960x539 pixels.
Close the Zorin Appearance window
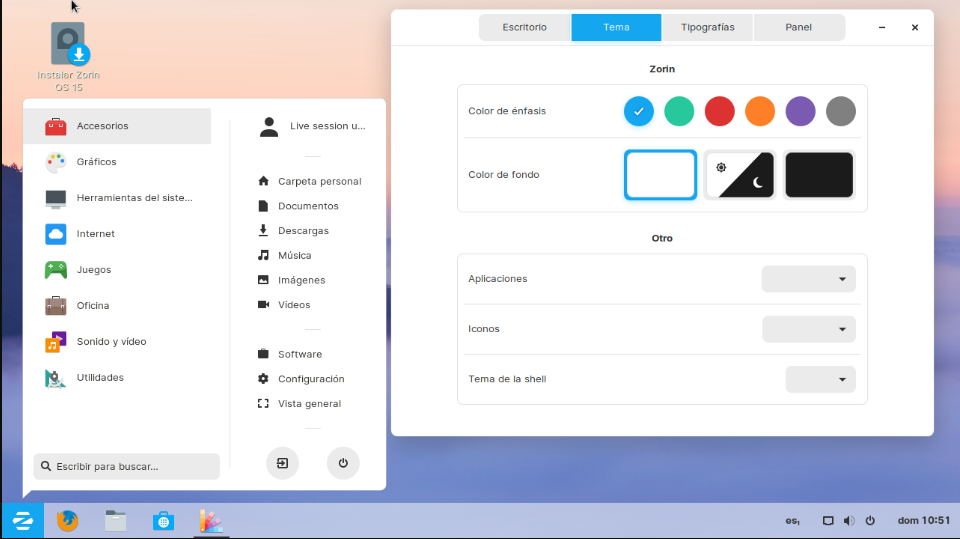915,28
